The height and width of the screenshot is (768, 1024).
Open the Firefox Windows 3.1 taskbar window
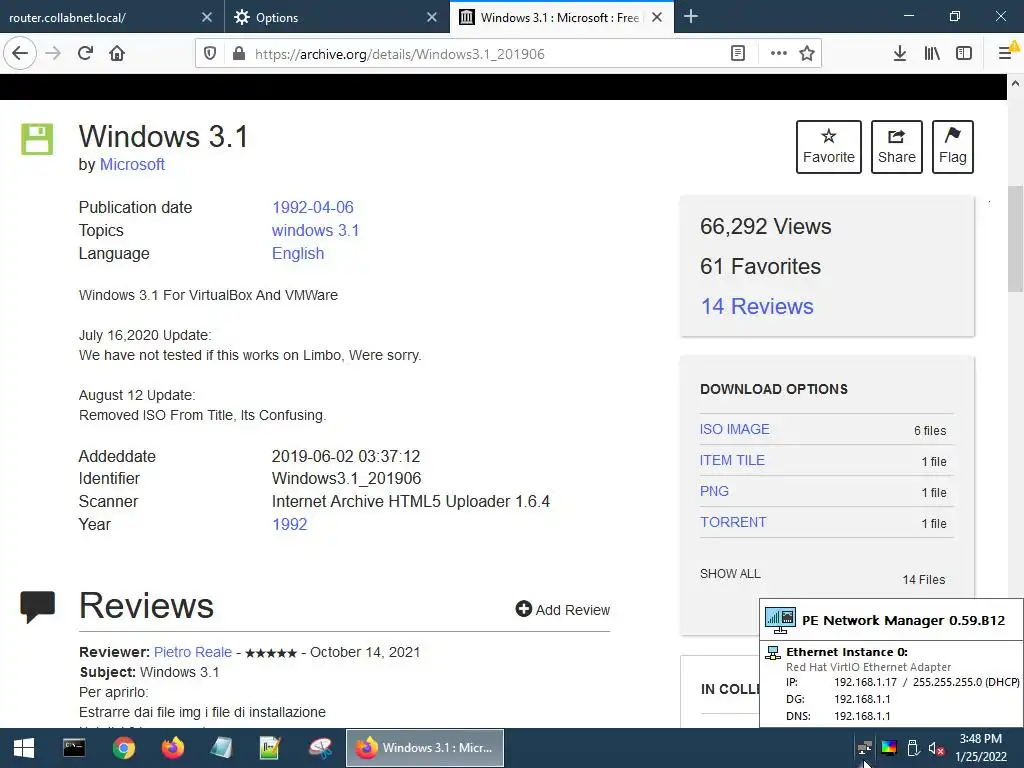pos(424,748)
